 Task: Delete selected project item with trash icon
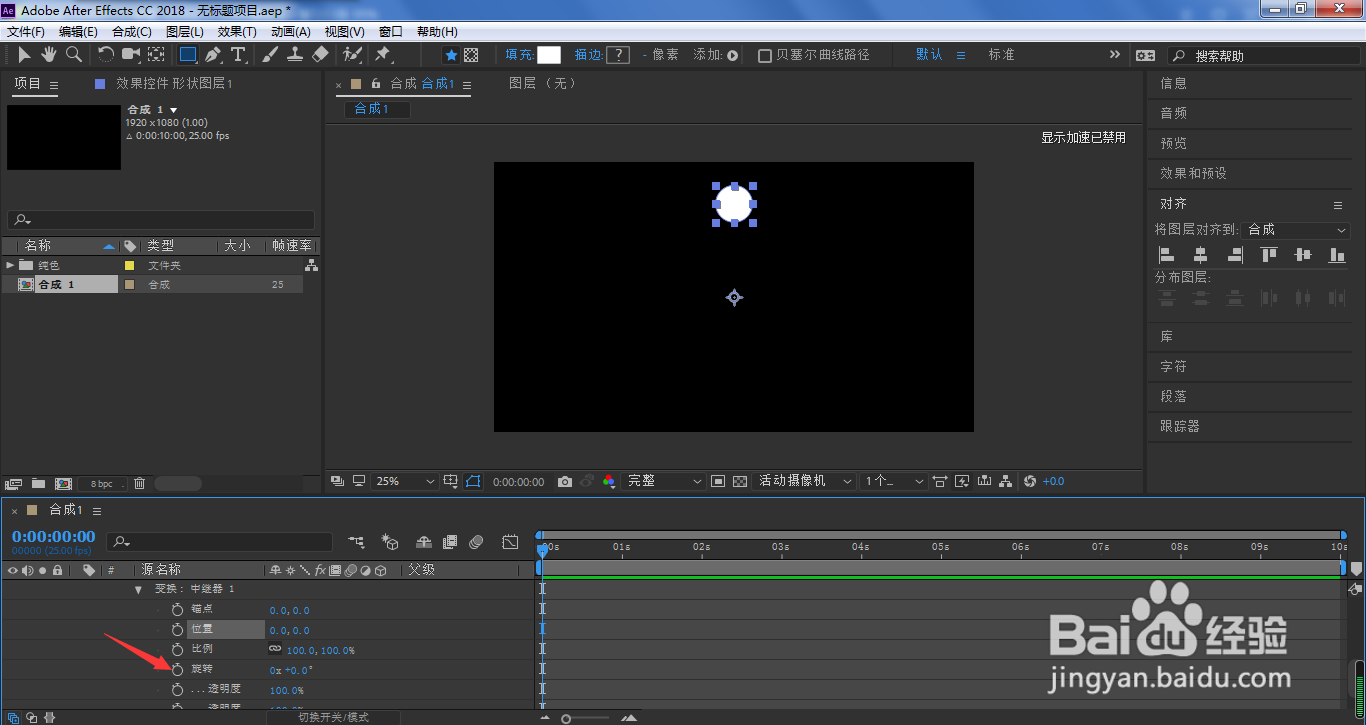point(139,483)
